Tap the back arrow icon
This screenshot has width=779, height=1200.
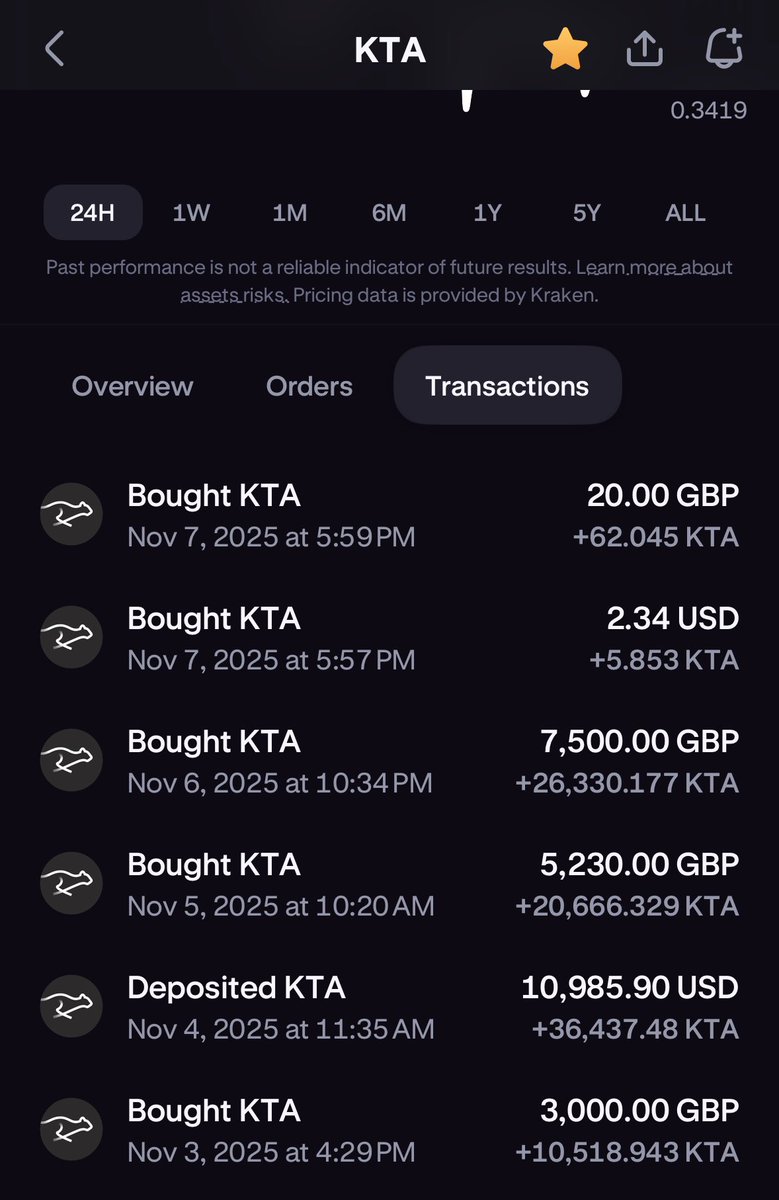pyautogui.click(x=55, y=49)
